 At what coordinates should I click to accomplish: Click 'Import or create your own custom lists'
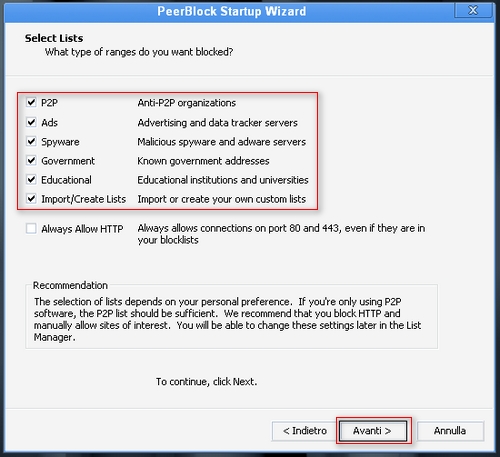(222, 199)
